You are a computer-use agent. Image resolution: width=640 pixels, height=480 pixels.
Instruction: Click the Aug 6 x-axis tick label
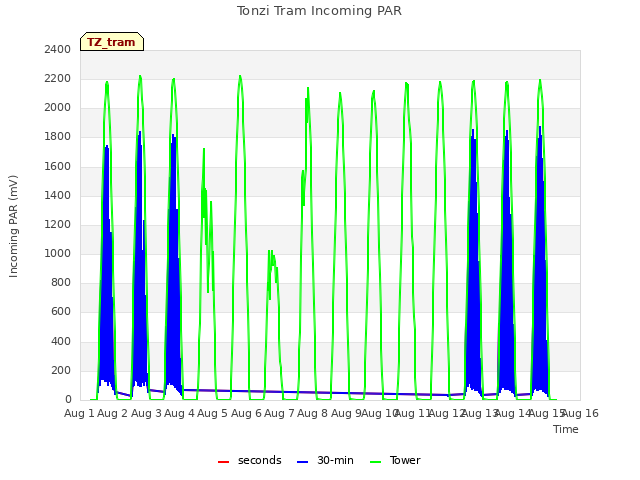tap(246, 413)
